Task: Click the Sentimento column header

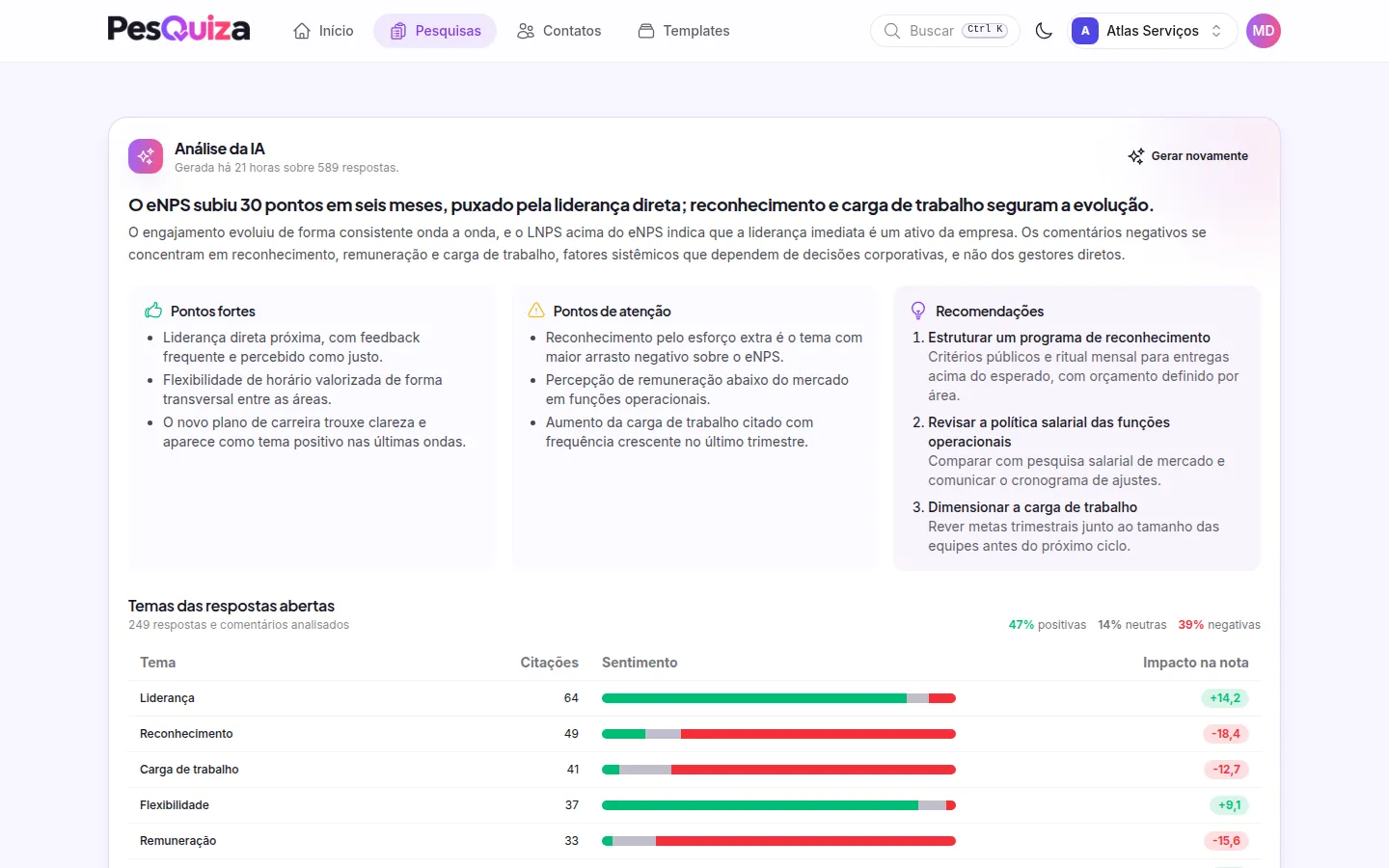Action: (640, 663)
